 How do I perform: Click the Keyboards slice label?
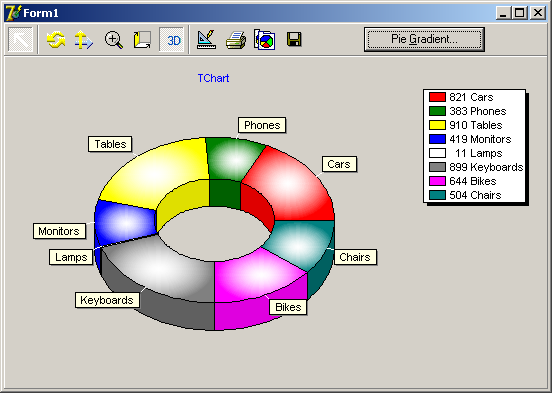click(x=107, y=300)
